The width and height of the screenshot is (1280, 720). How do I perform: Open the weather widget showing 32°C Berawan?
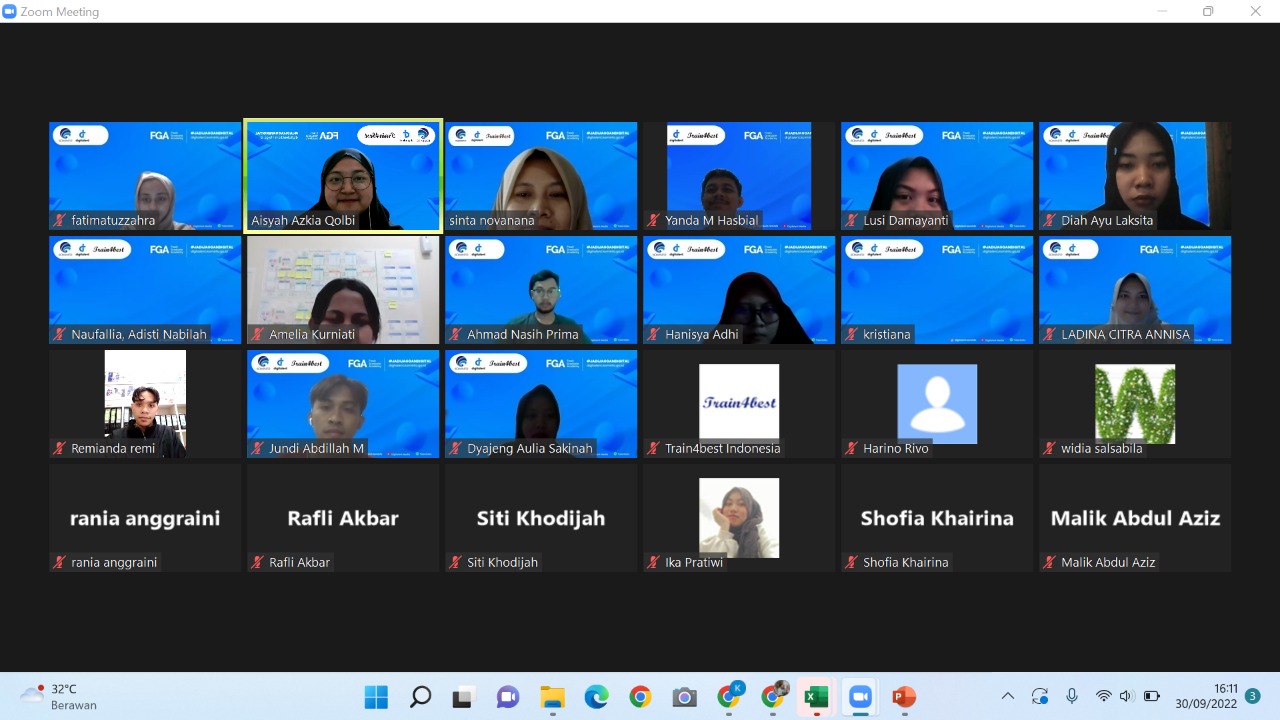pyautogui.click(x=60, y=697)
